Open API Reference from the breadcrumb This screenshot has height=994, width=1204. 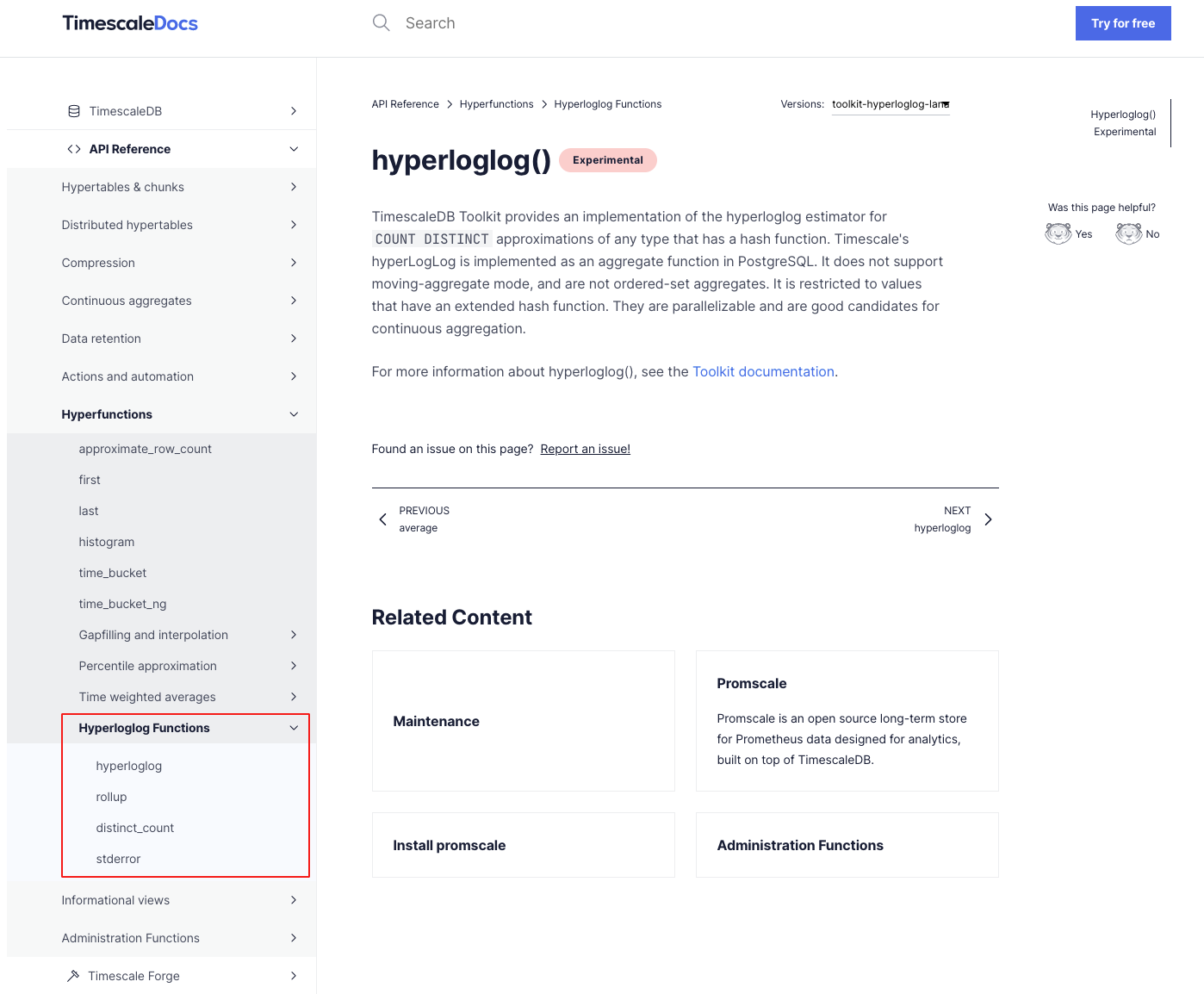tap(405, 103)
